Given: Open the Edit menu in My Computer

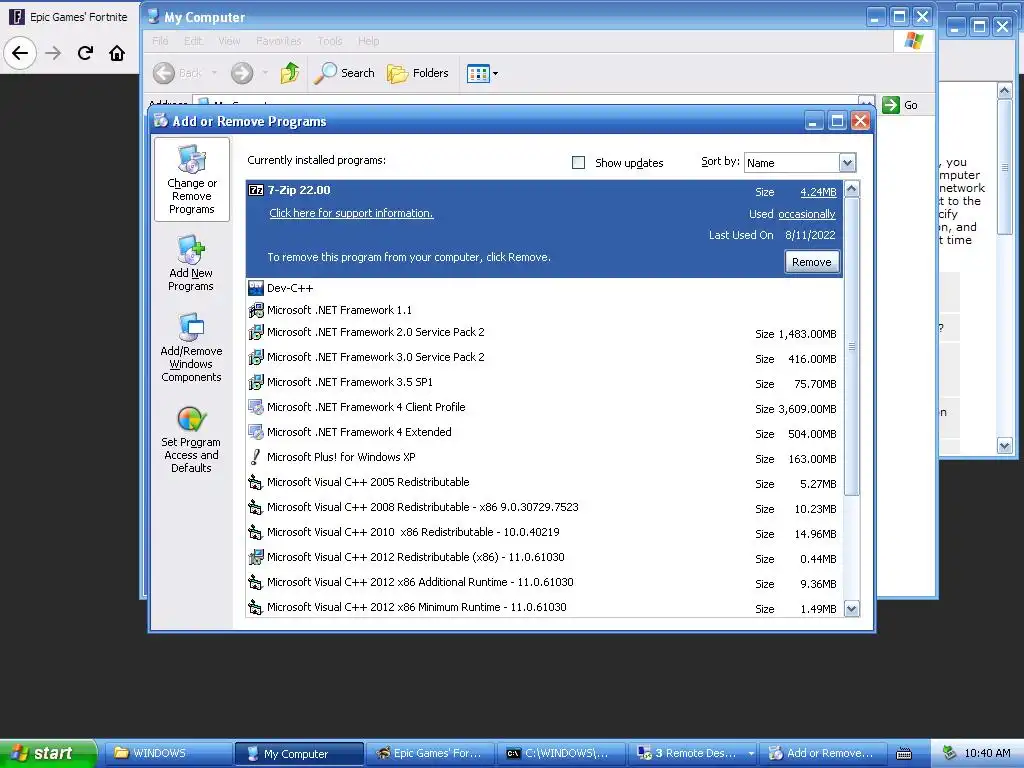Looking at the screenshot, I should (193, 40).
